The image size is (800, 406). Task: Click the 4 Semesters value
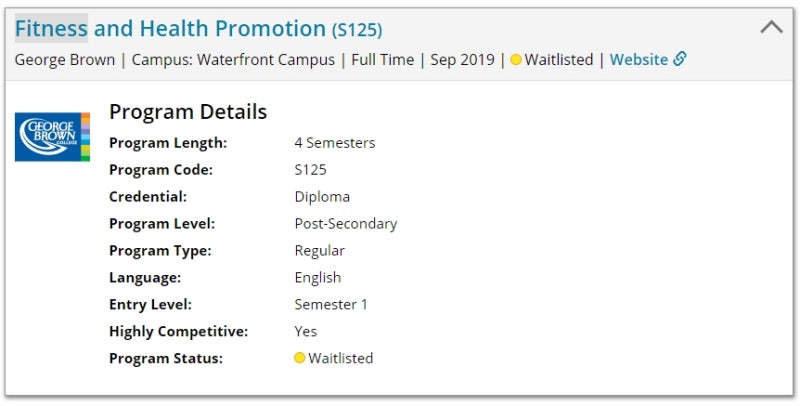(x=335, y=143)
